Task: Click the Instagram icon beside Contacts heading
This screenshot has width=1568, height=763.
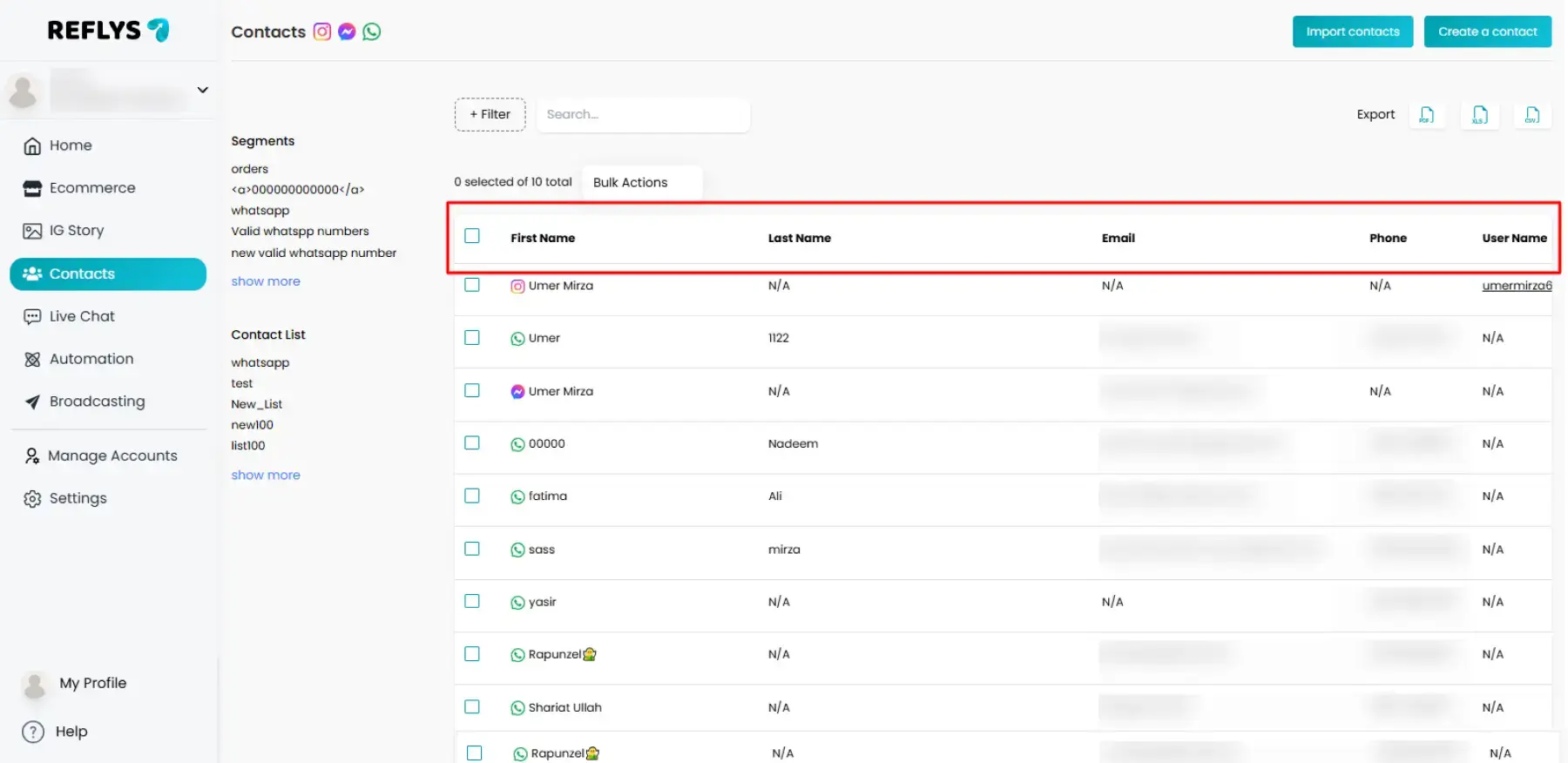Action: [x=322, y=32]
